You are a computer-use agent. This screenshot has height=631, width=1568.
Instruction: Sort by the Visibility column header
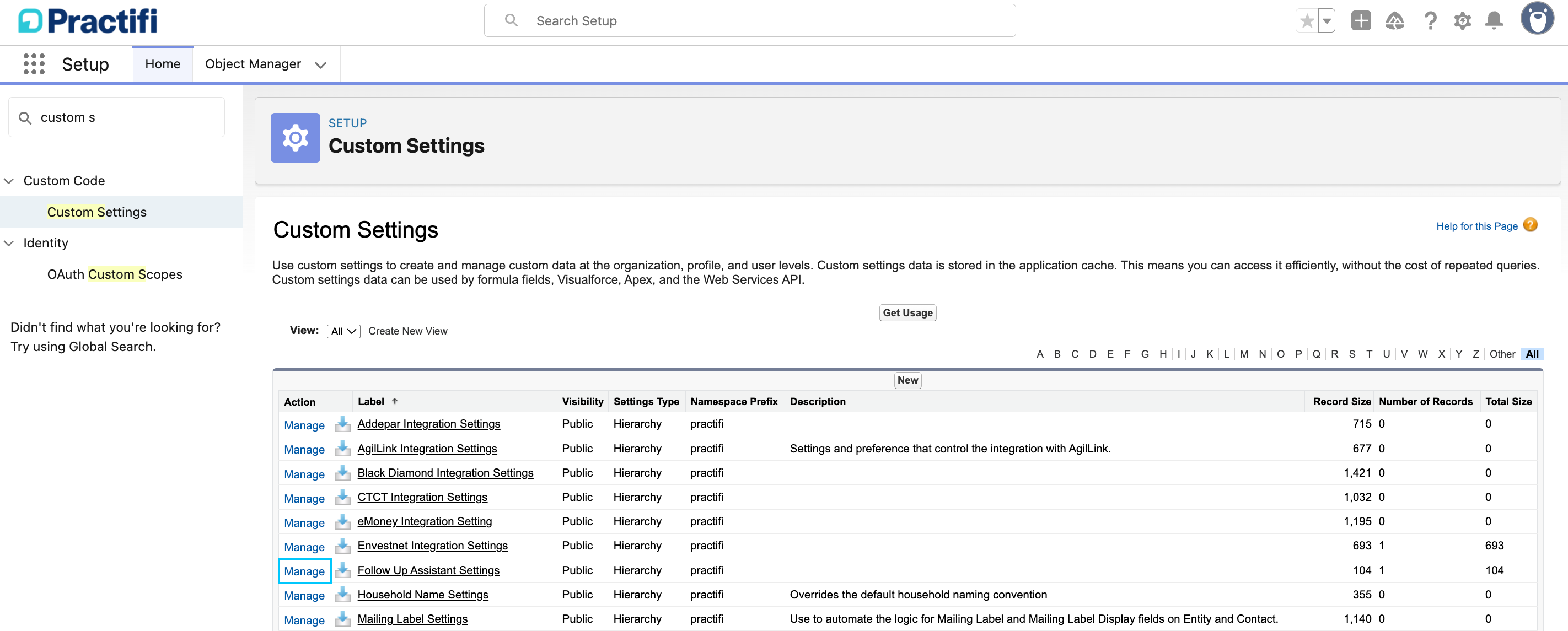(583, 402)
